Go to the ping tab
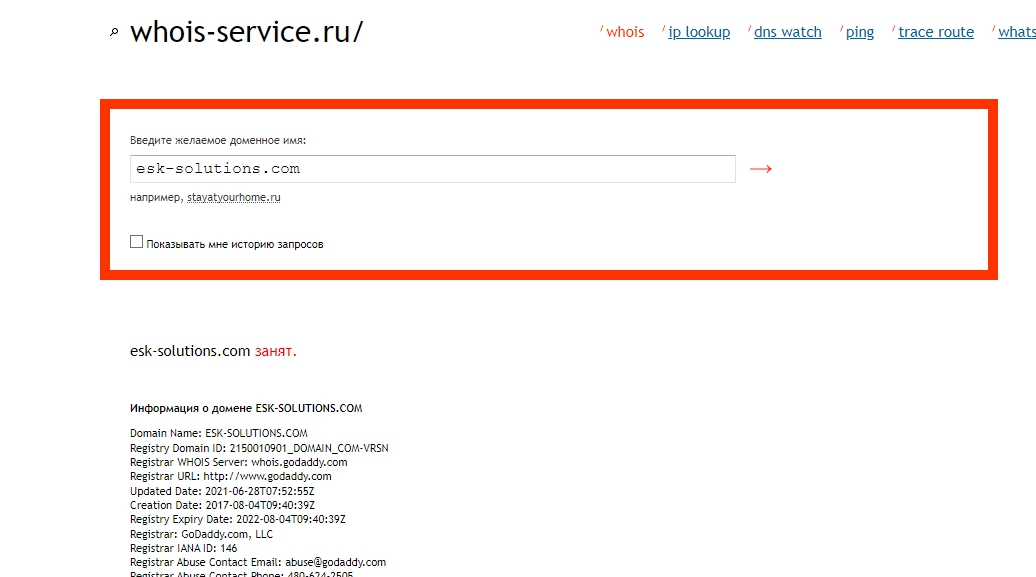The width and height of the screenshot is (1036, 577). point(860,32)
